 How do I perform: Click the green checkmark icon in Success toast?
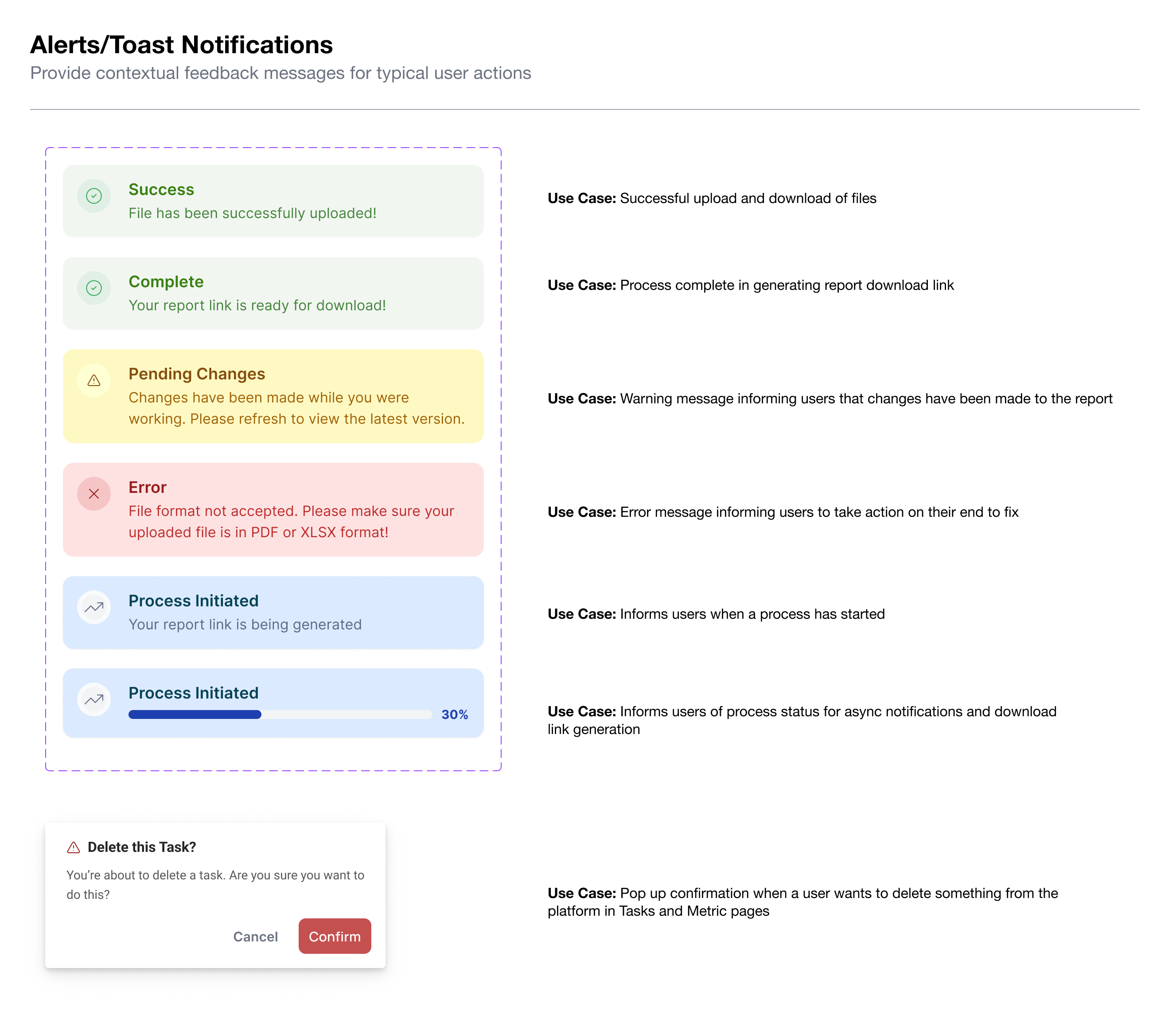(93, 196)
